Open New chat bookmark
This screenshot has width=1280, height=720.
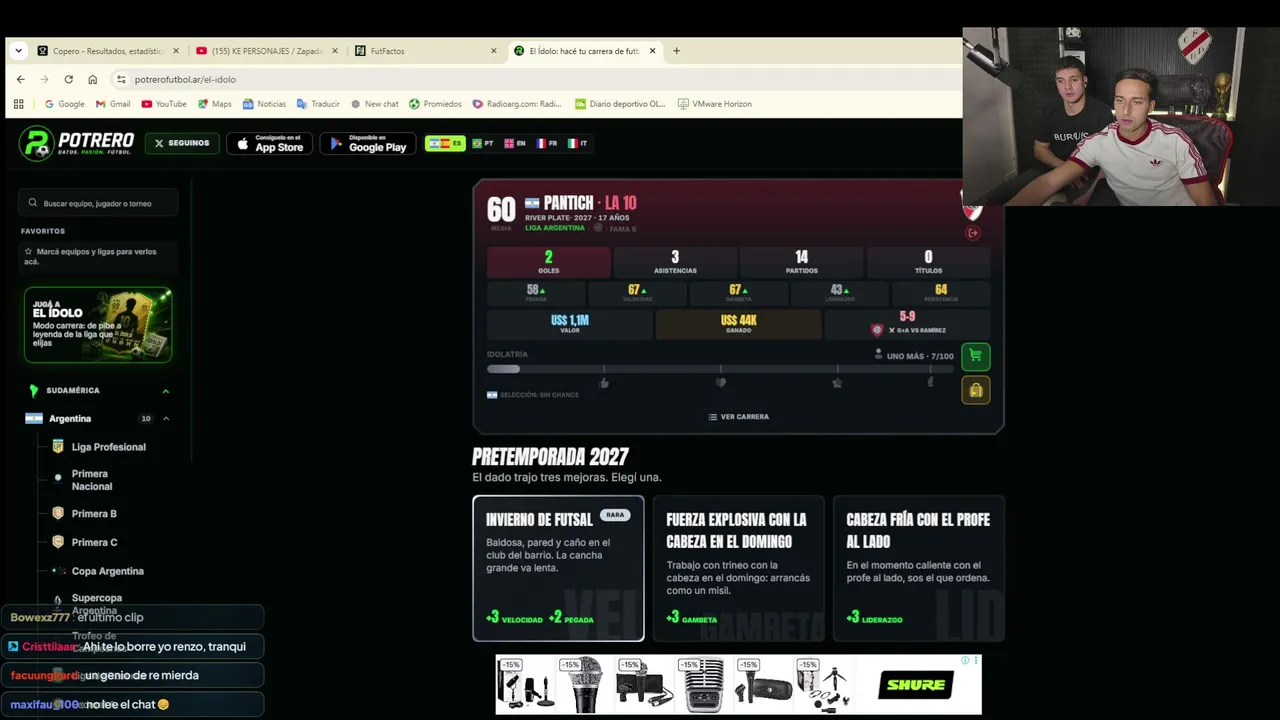click(x=374, y=104)
